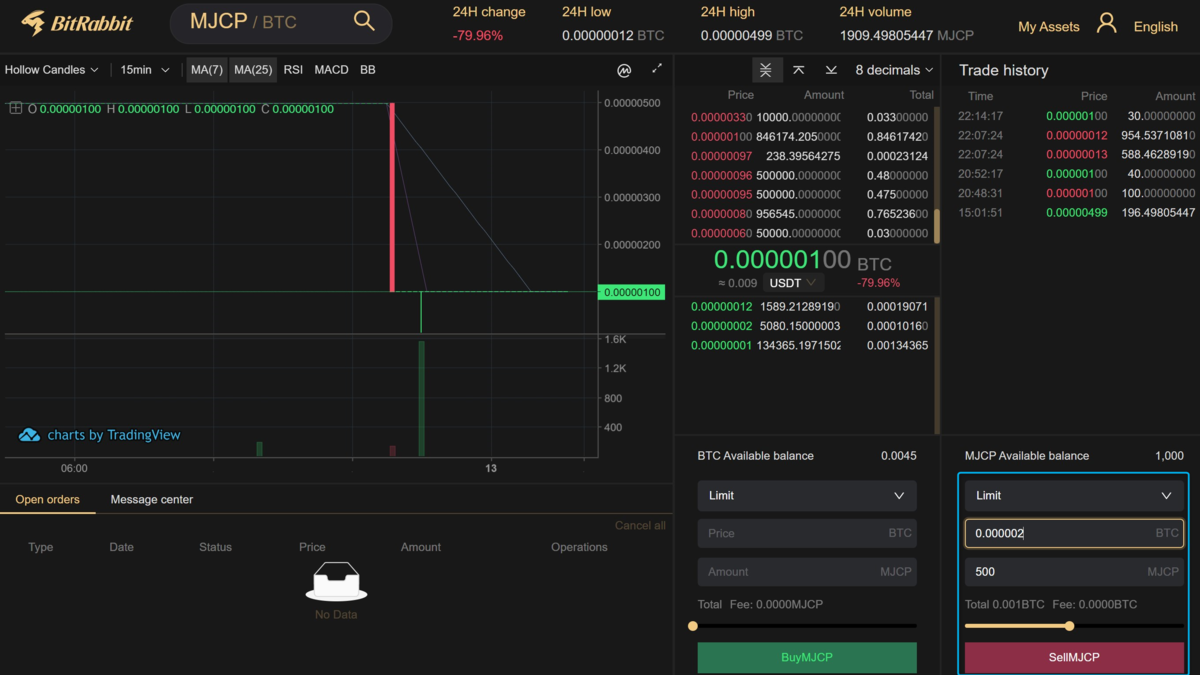
Task: Open My Assets page
Action: coord(1048,27)
